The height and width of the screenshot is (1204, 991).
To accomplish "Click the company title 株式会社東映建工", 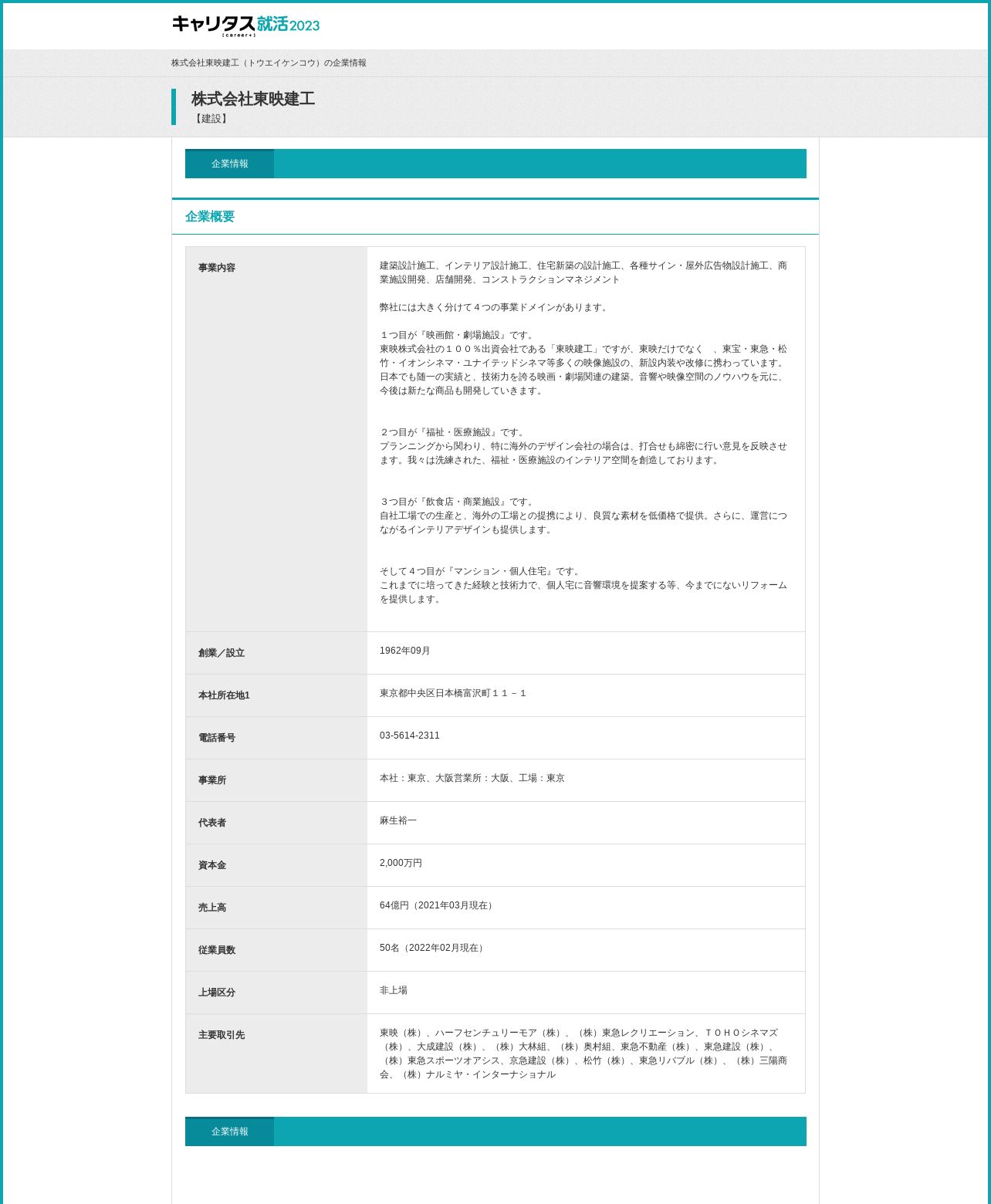I will click(x=253, y=99).
